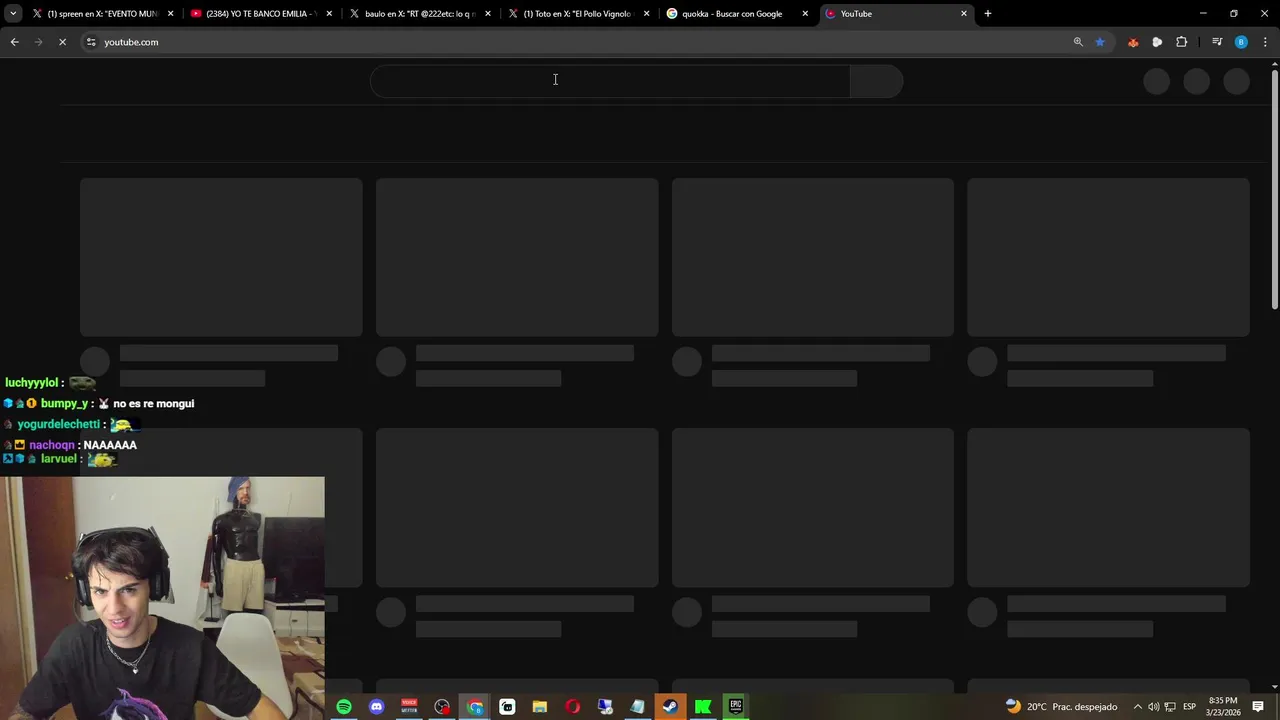
Task: Click the YouTube search button placeholder
Action: [876, 81]
